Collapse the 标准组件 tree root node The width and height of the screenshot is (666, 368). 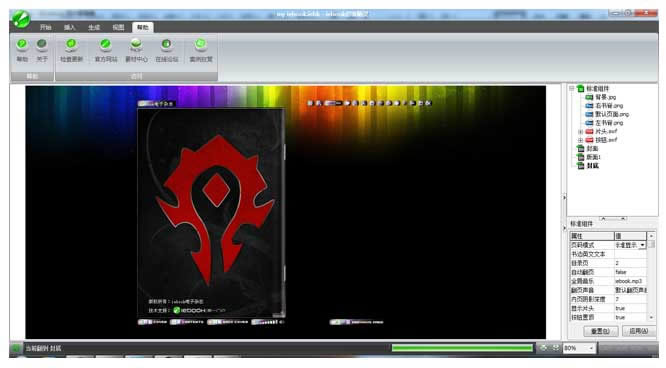[572, 88]
